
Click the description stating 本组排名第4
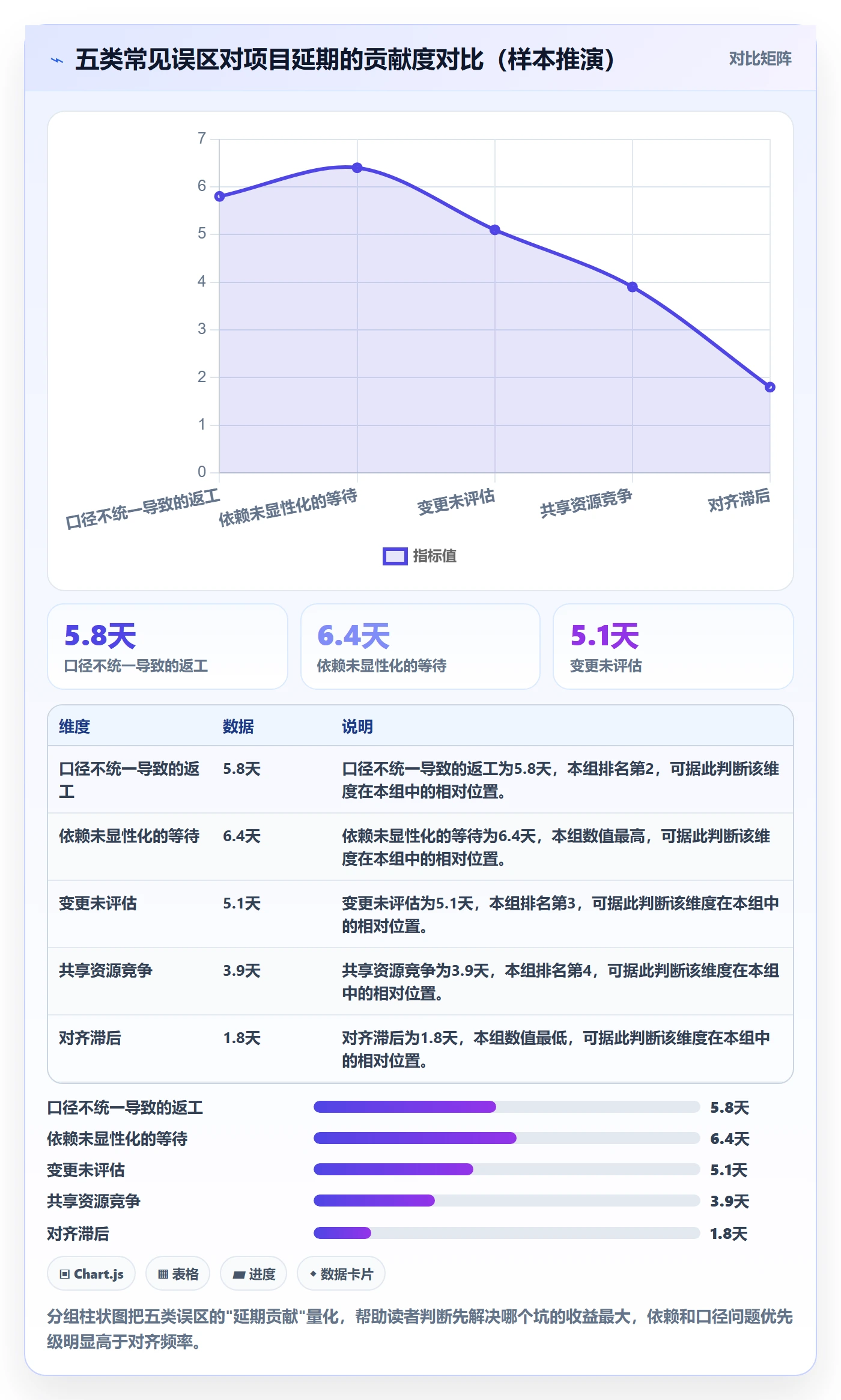tap(560, 982)
